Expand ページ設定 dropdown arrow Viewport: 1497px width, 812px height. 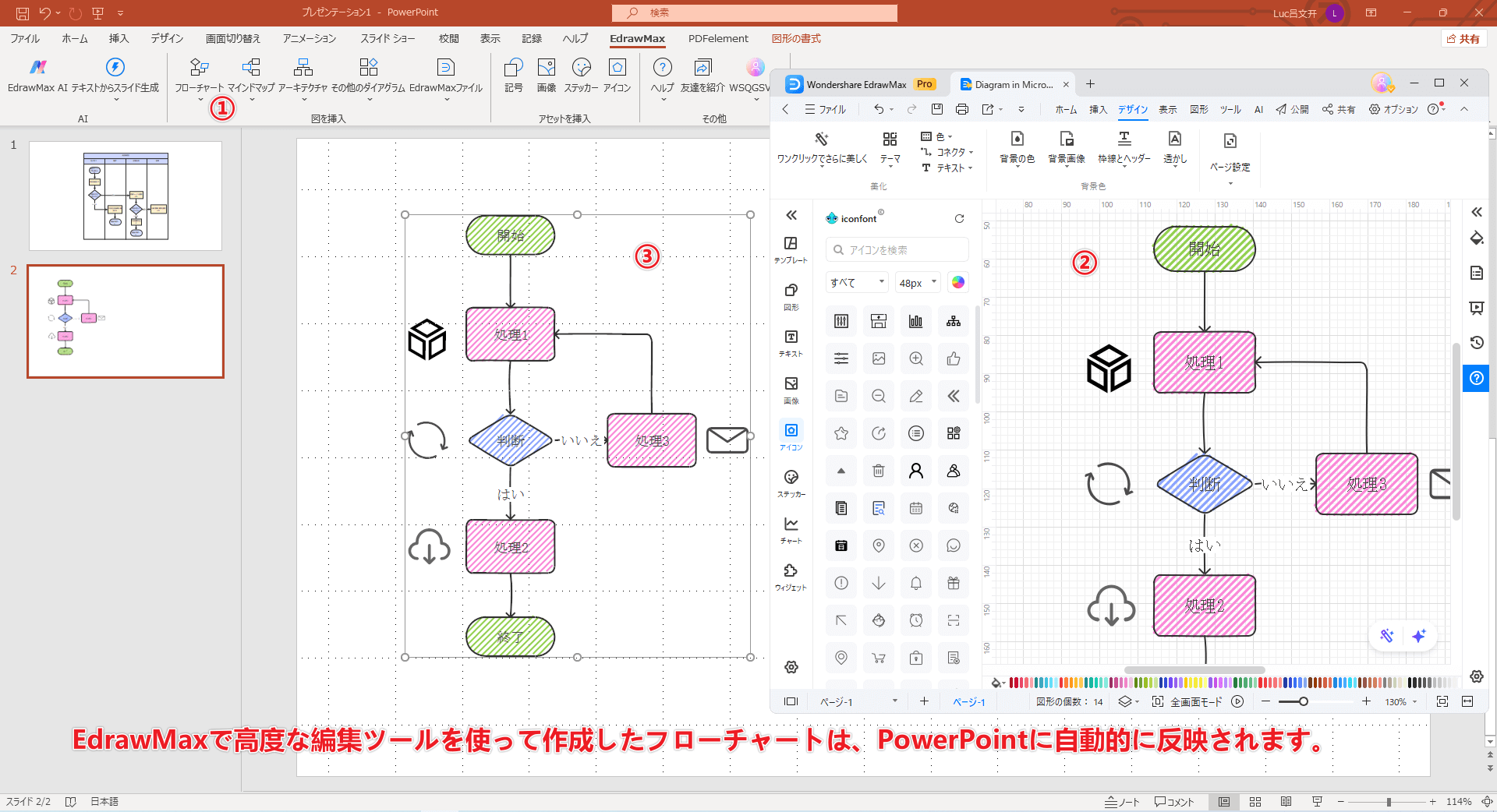(1230, 184)
